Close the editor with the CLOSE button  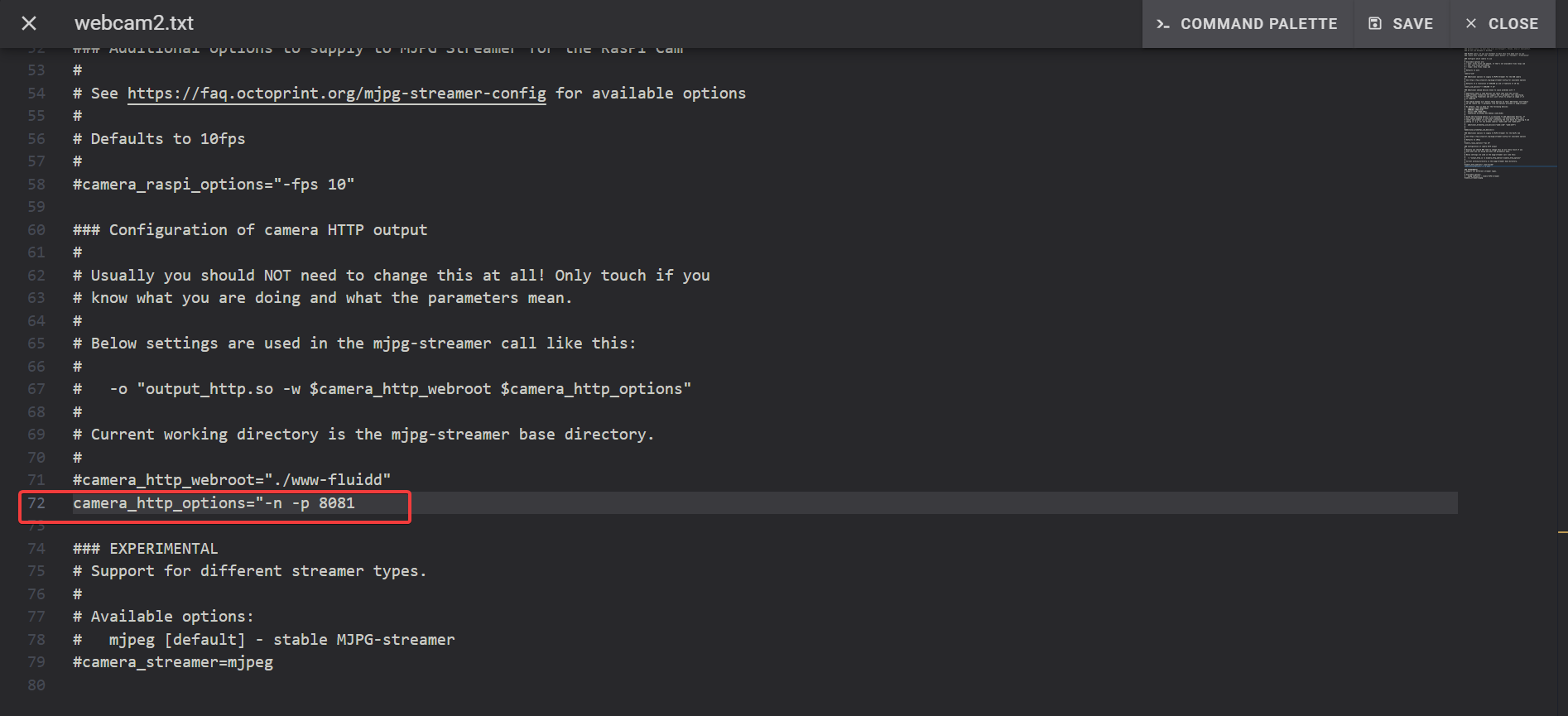click(1502, 24)
